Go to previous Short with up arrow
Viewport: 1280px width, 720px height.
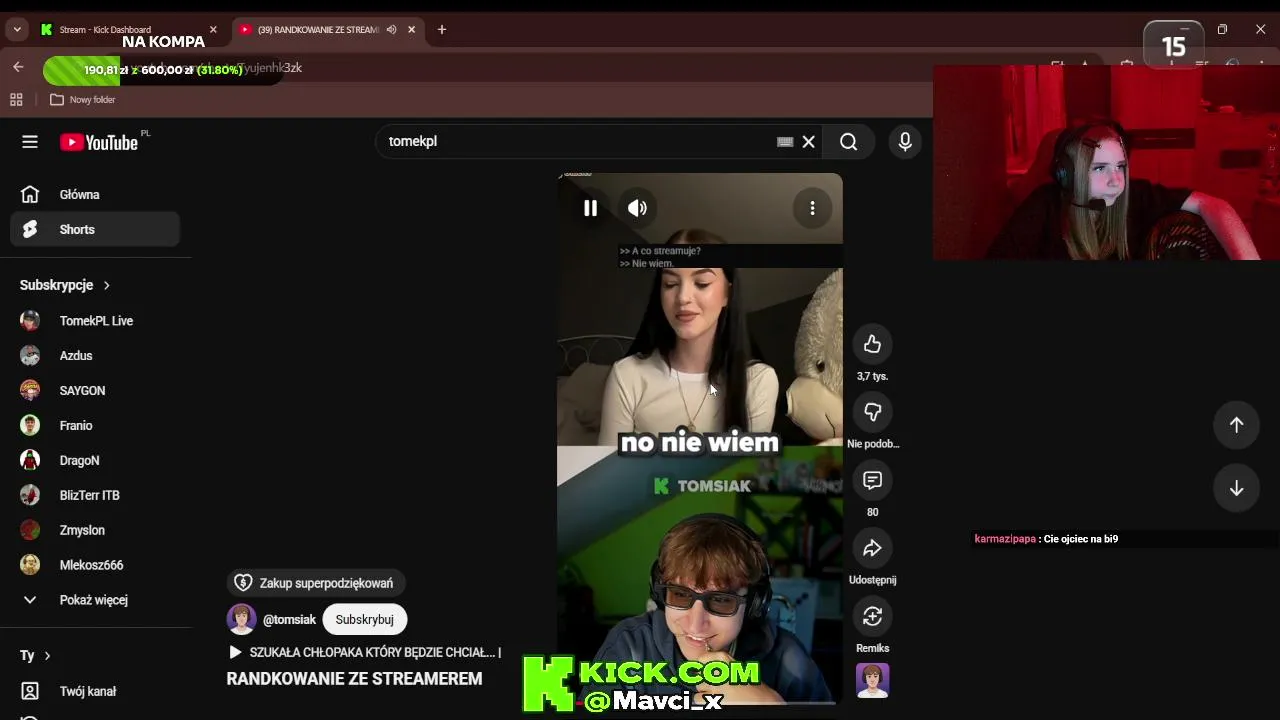1236,425
